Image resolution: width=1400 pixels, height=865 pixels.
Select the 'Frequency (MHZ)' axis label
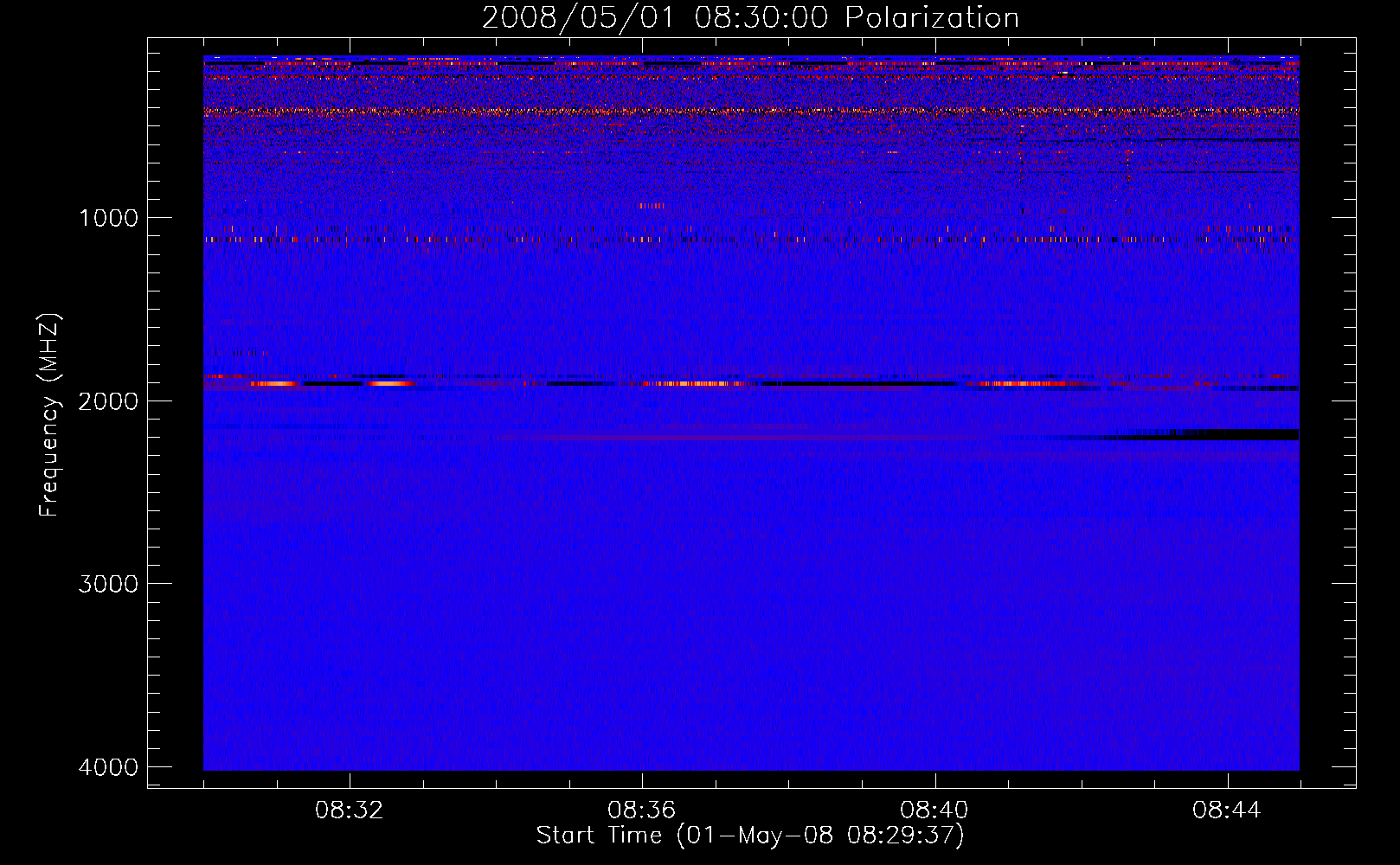point(50,415)
